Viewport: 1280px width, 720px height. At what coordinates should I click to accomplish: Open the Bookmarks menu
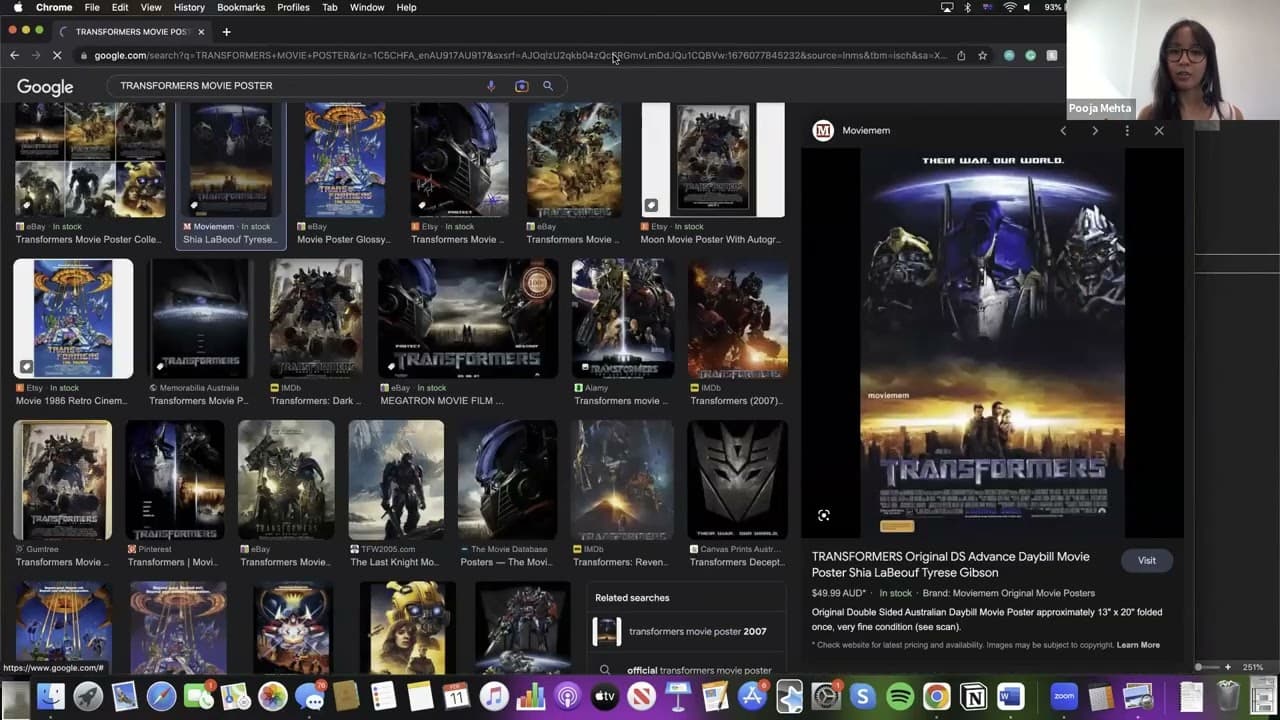(241, 7)
